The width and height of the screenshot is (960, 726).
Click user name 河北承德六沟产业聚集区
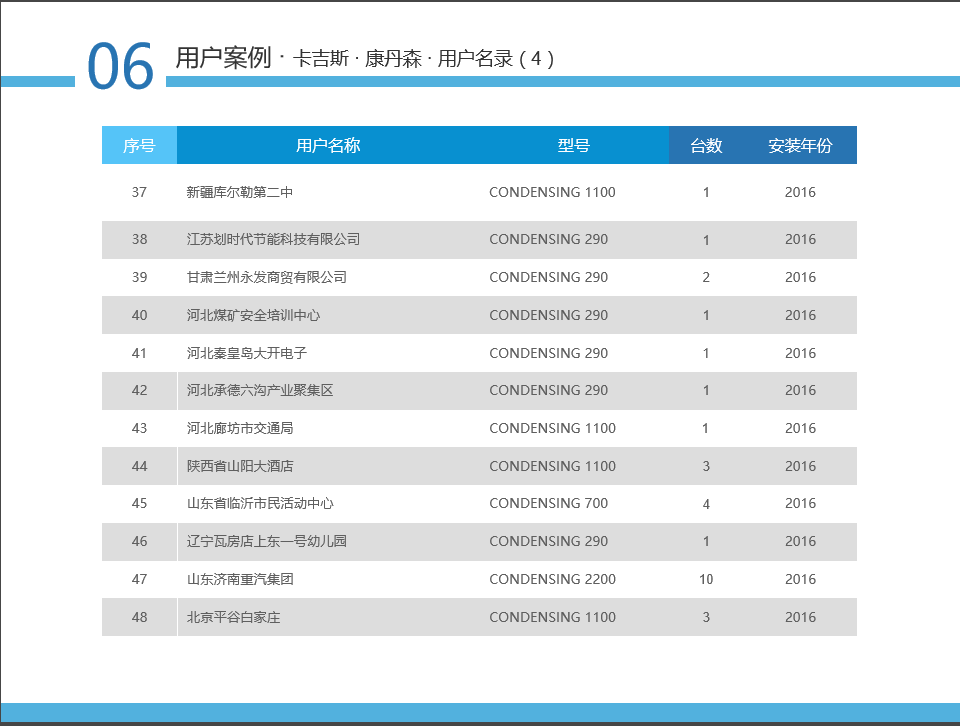260,391
